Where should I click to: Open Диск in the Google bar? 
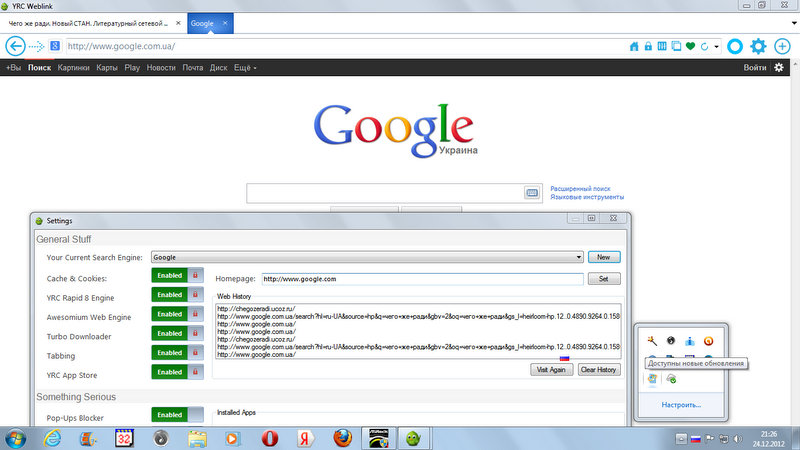(x=218, y=67)
